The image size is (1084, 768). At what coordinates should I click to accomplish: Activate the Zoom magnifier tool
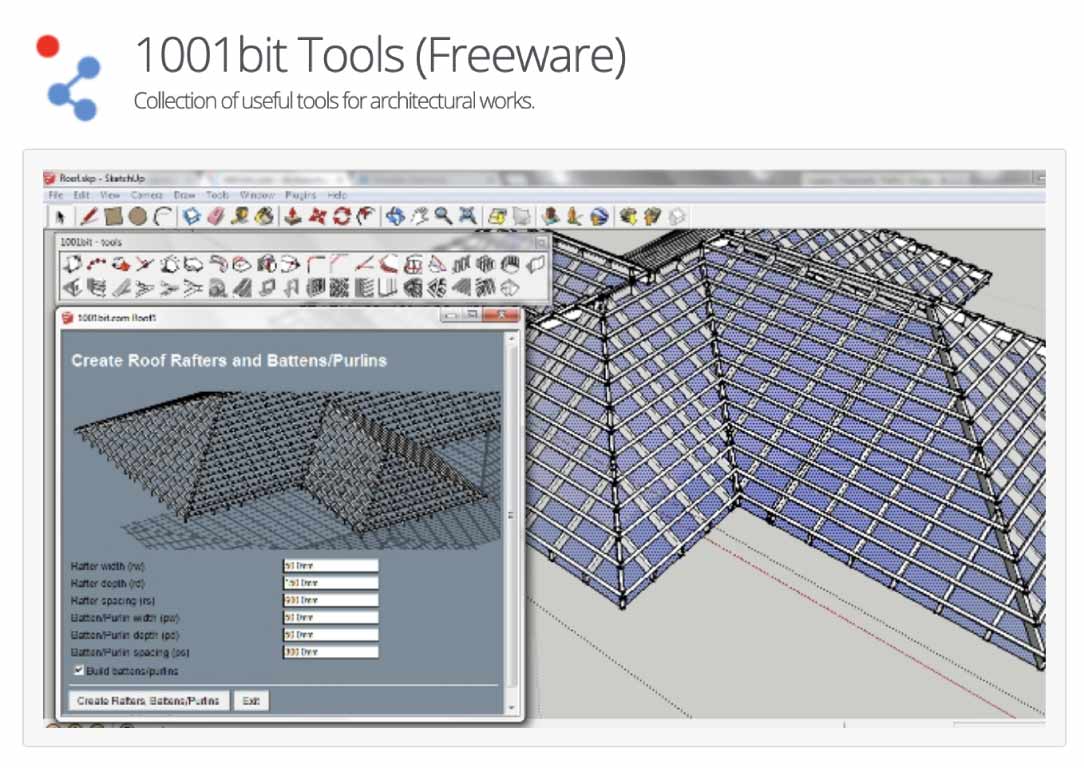(x=443, y=216)
